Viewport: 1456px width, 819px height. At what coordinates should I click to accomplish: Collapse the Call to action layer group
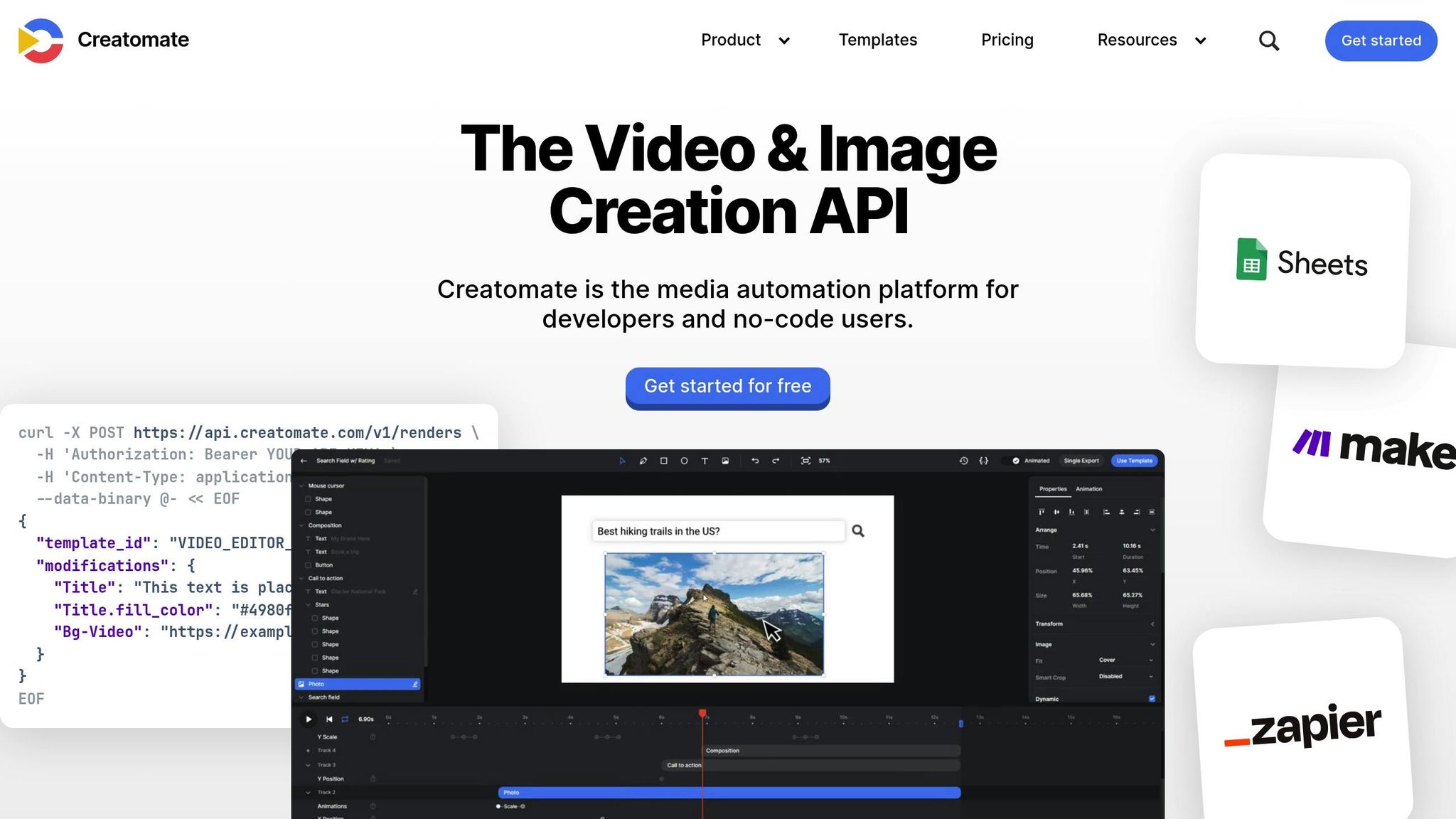coord(301,578)
